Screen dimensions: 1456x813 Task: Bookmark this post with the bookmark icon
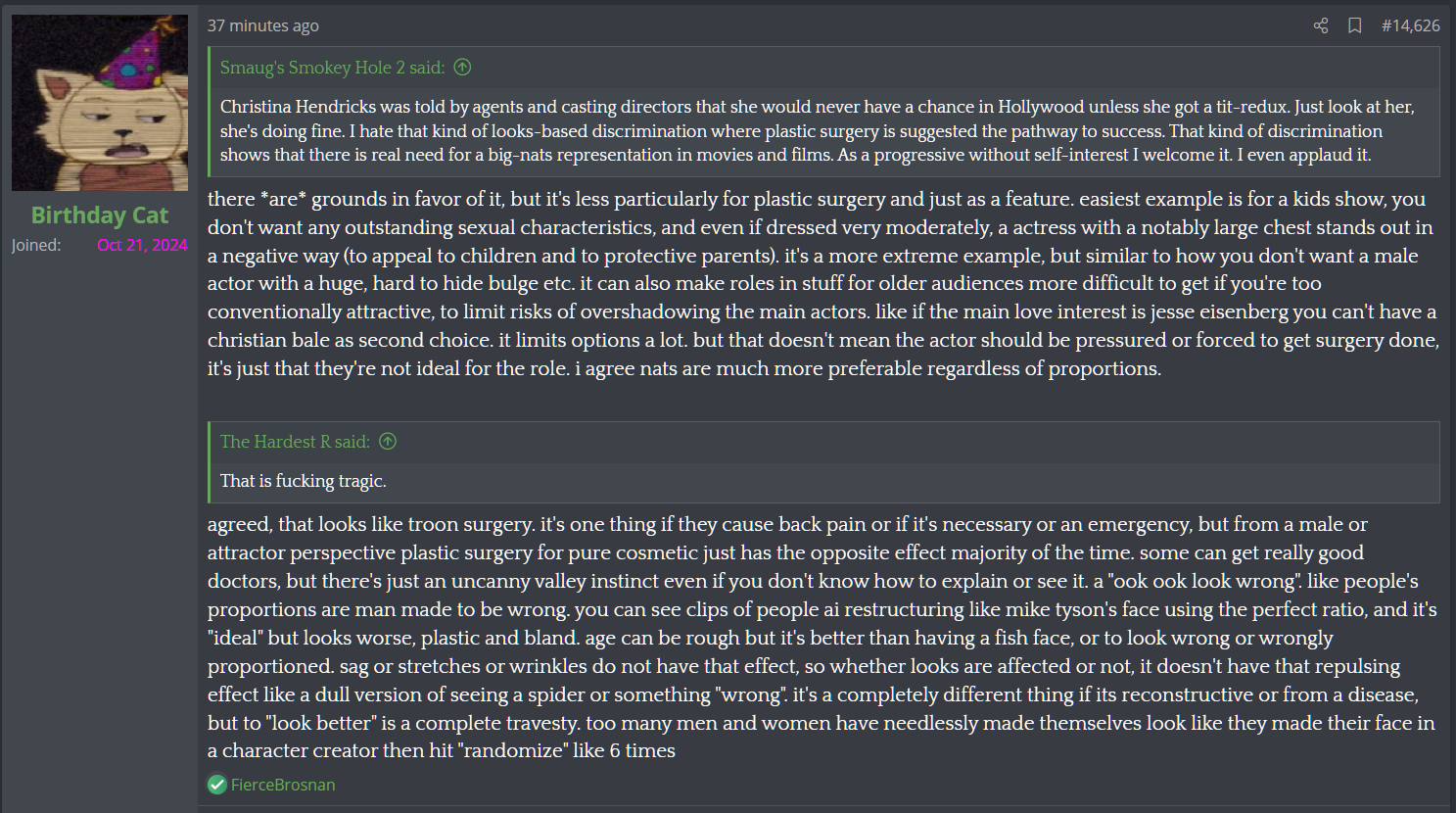(x=1355, y=25)
